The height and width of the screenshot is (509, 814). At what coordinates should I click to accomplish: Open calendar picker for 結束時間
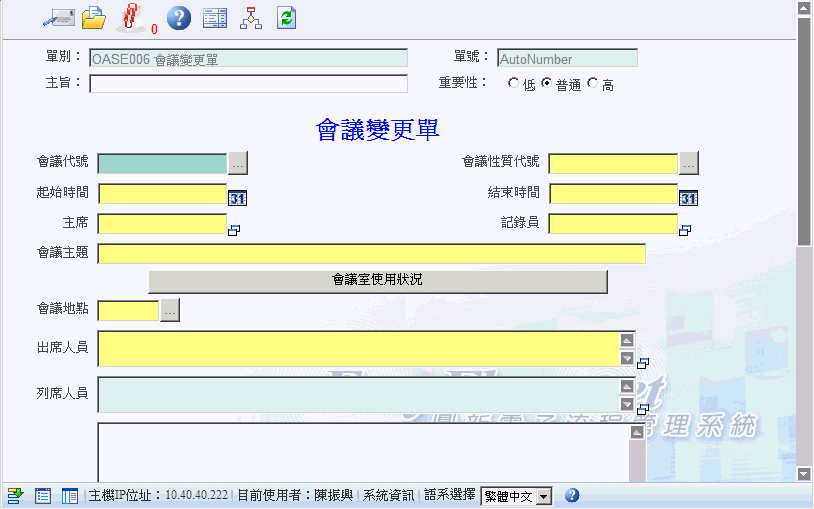point(689,198)
